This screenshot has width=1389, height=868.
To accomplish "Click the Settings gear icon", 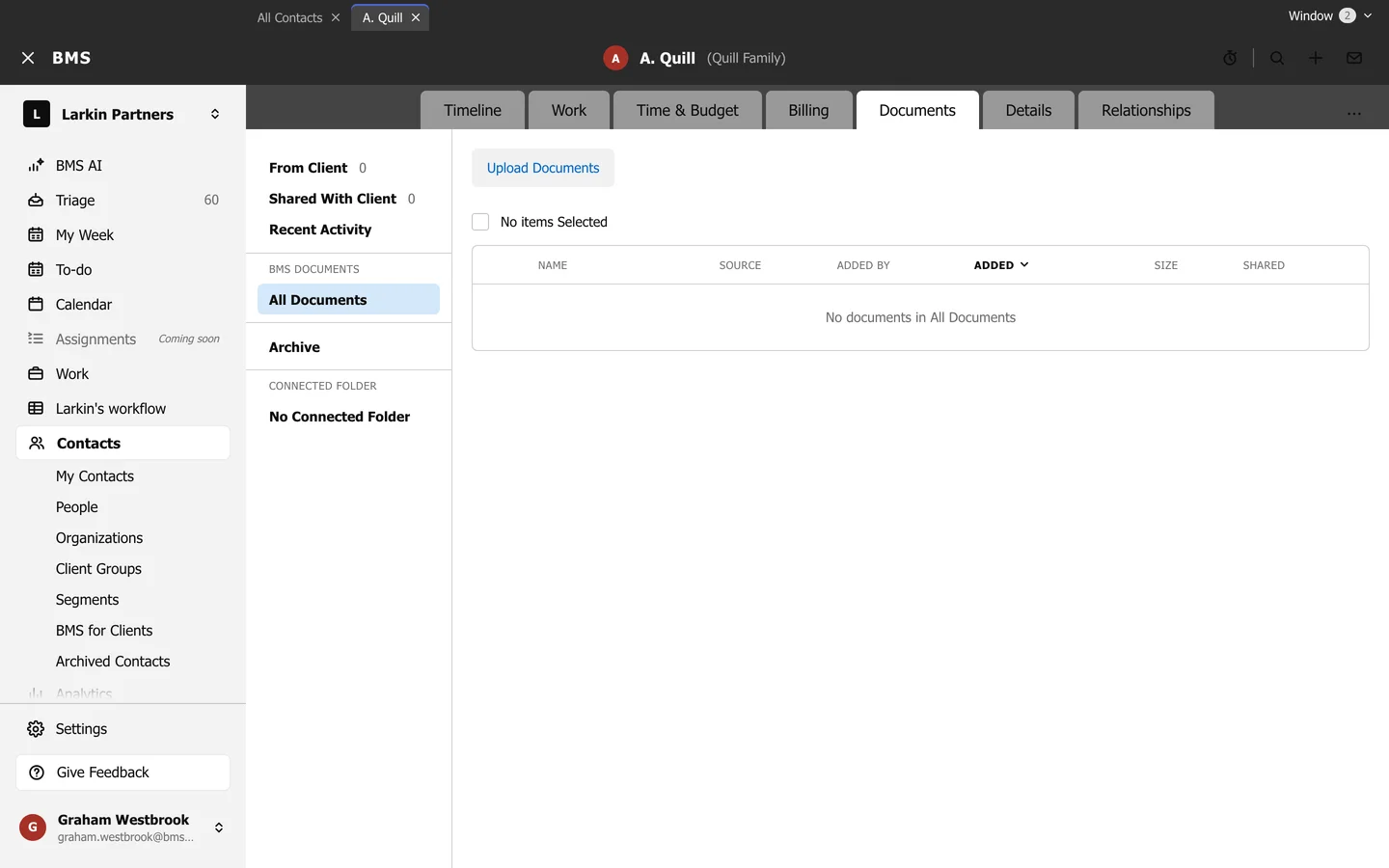I will click(x=36, y=729).
